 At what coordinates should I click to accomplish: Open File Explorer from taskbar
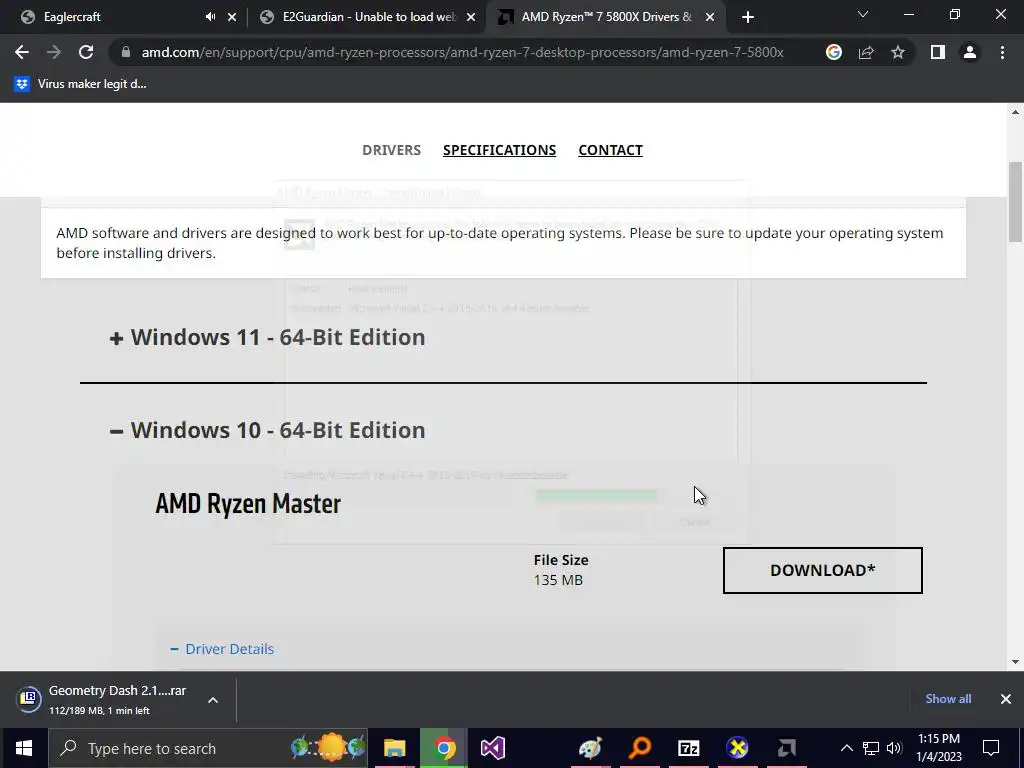[394, 748]
